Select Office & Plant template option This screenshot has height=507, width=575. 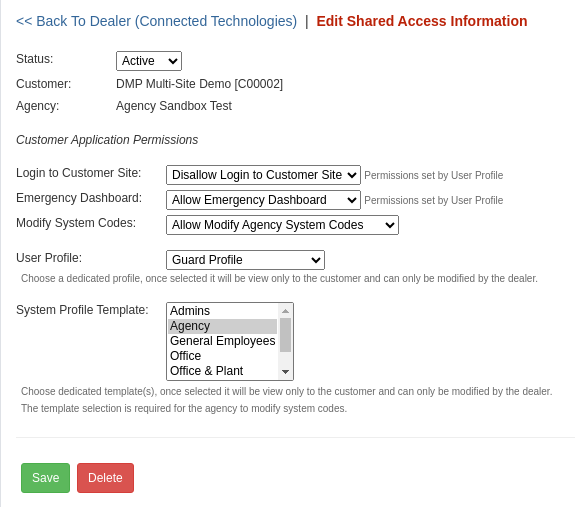(222, 371)
